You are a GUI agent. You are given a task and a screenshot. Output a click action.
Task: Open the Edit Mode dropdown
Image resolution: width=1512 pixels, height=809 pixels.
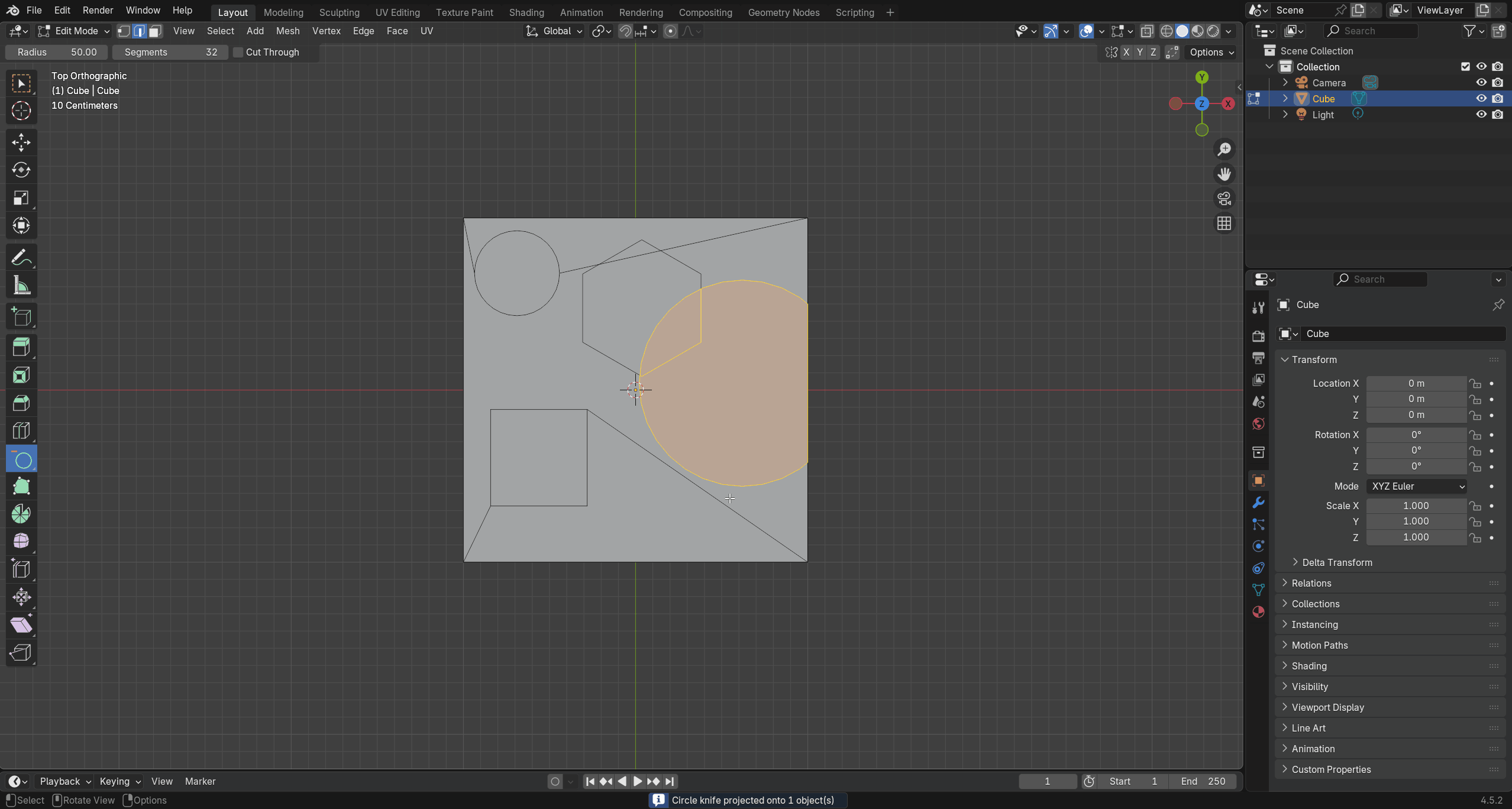73,31
